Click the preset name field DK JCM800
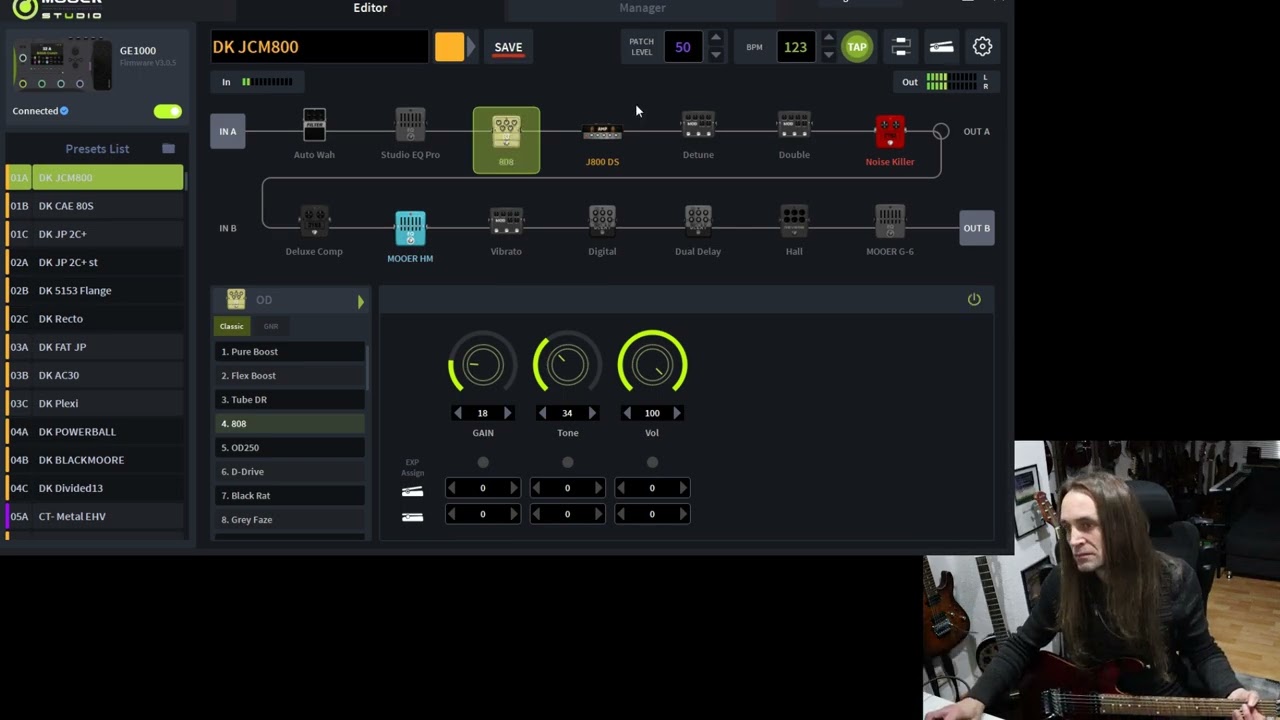The width and height of the screenshot is (1280, 720). (x=319, y=47)
